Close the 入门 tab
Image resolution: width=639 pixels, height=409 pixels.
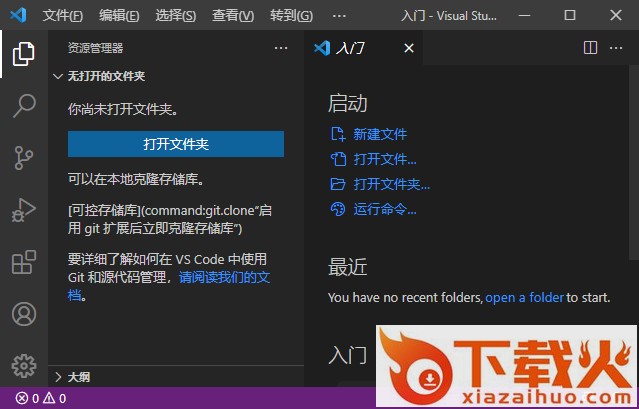point(409,48)
